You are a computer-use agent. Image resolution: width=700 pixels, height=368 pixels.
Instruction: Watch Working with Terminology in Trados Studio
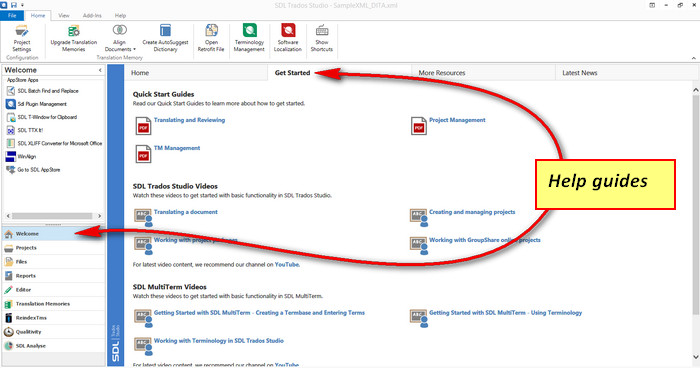click(x=219, y=341)
